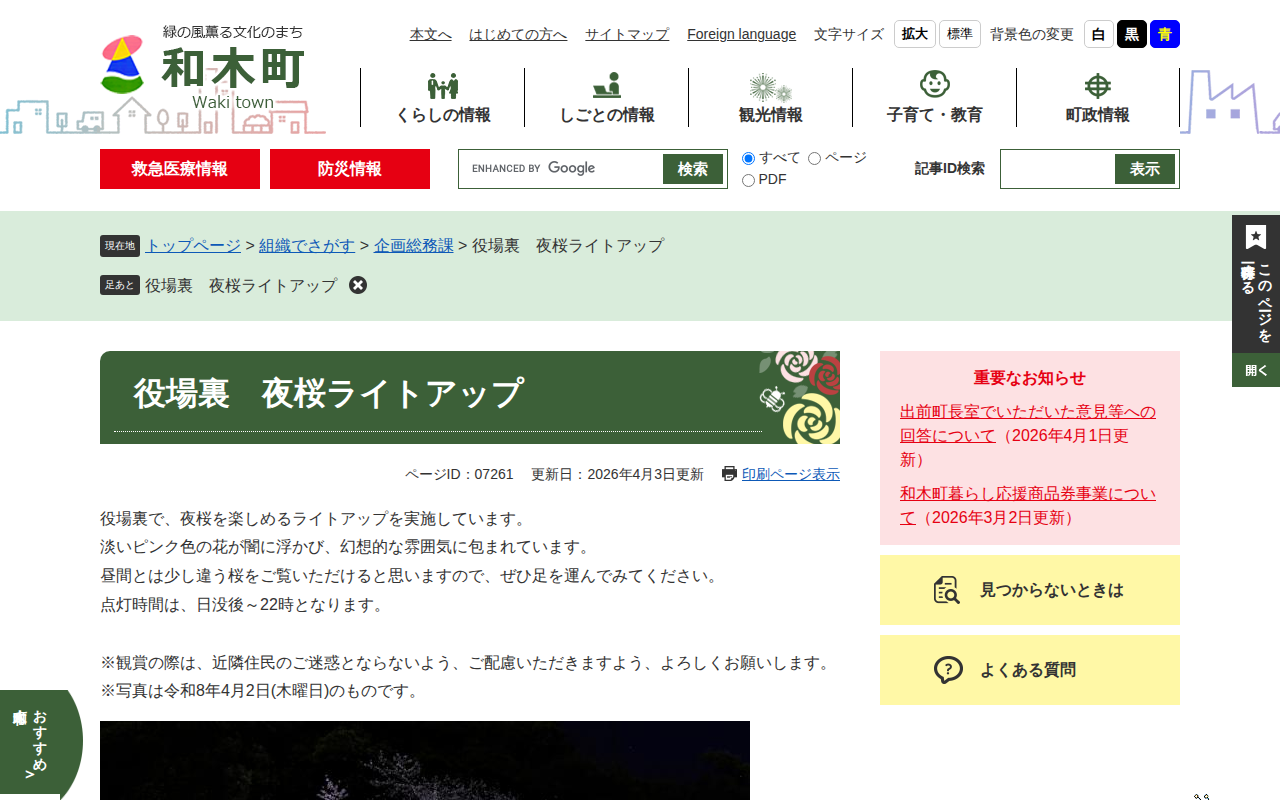Open 観光情報 fireworks icon menu

770,87
